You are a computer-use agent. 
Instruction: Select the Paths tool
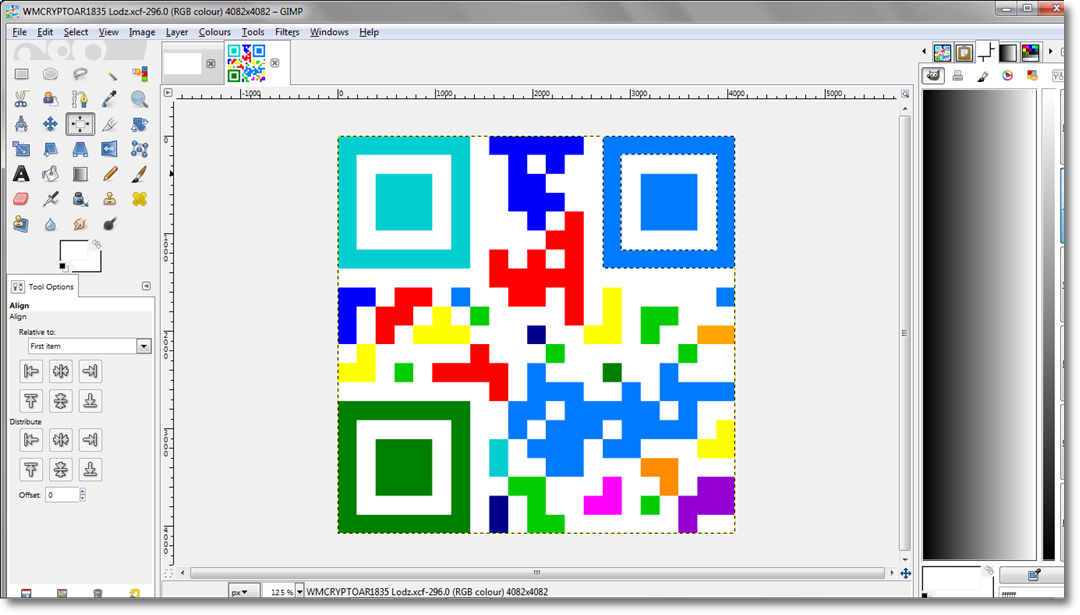coord(80,99)
